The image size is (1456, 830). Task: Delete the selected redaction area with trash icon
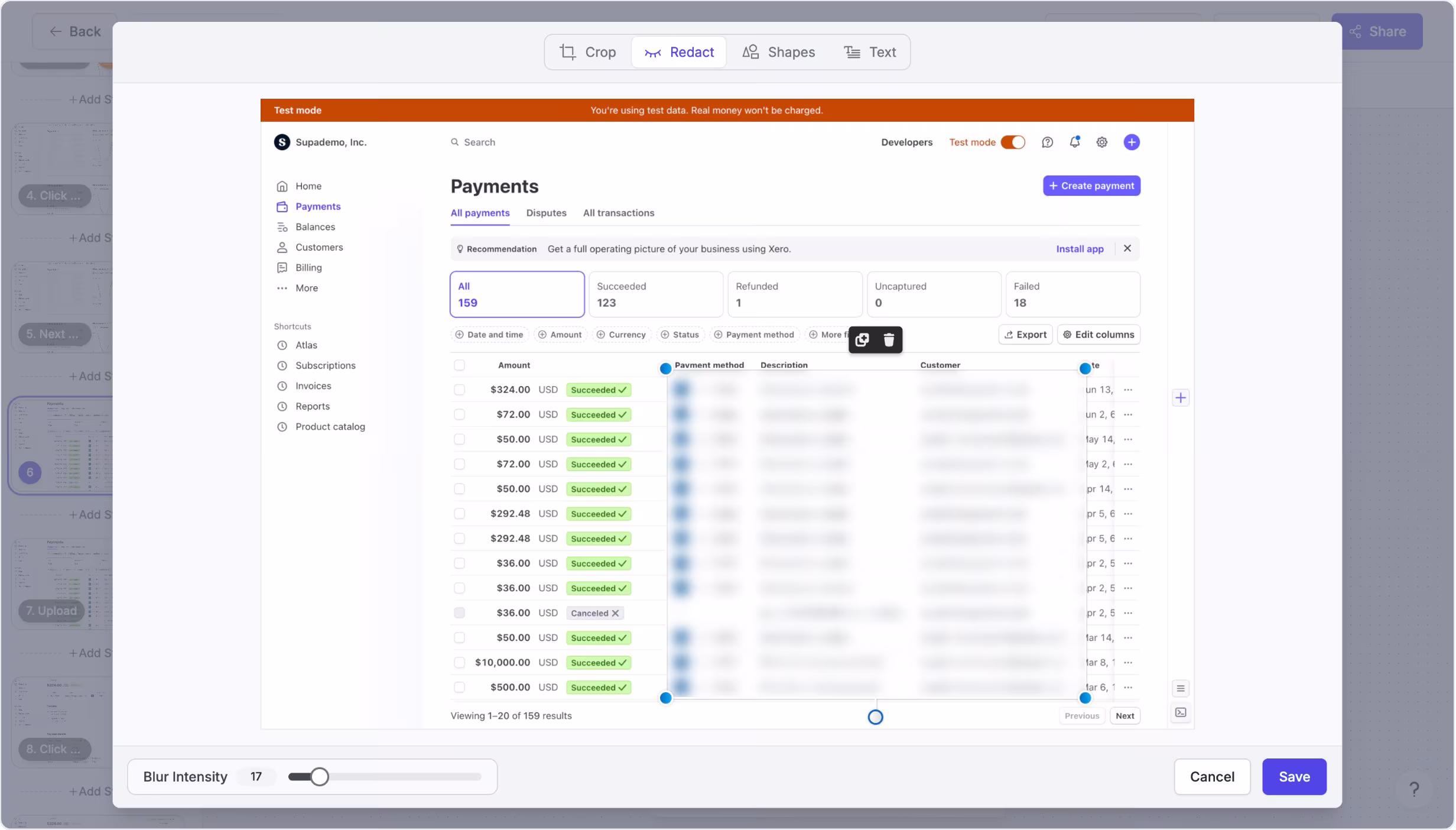coord(888,339)
